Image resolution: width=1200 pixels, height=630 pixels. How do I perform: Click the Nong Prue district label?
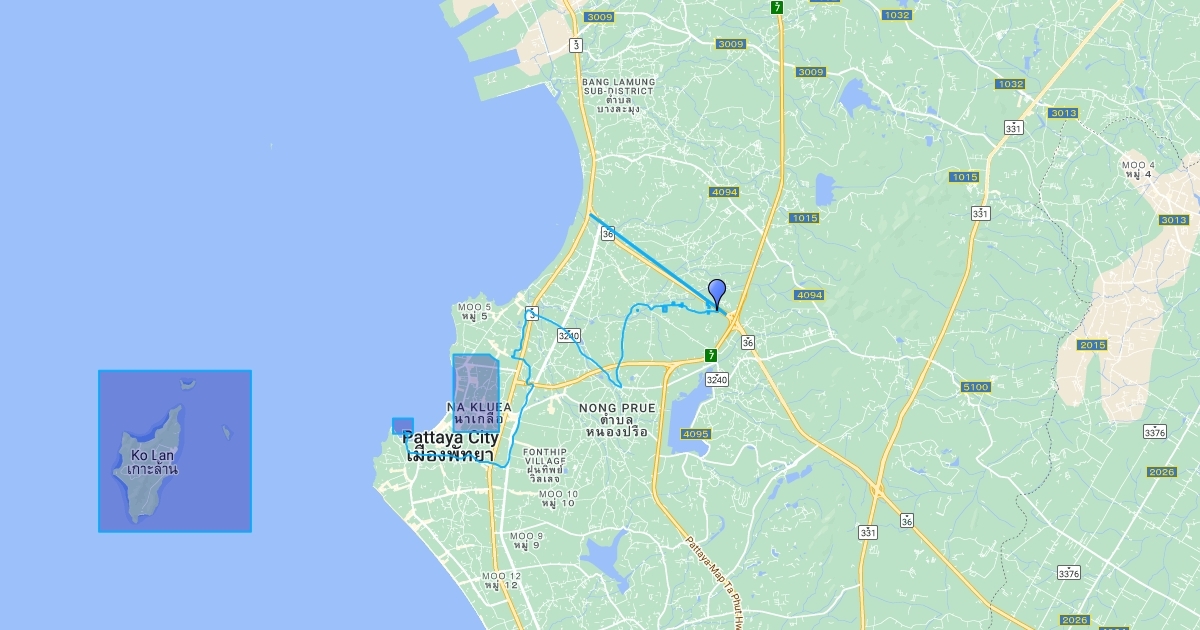[x=617, y=420]
